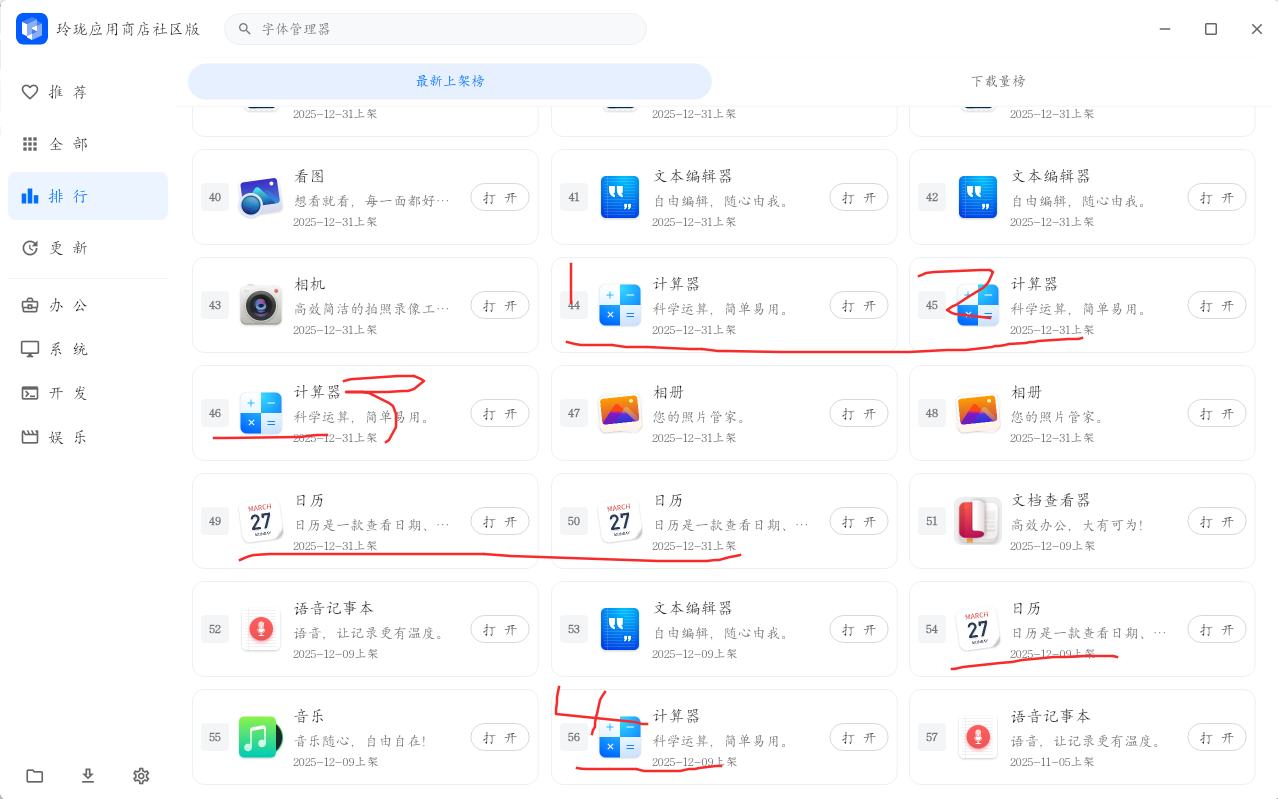
Task: Click the 日历 calendar icon at rank 54
Action: click(978, 629)
